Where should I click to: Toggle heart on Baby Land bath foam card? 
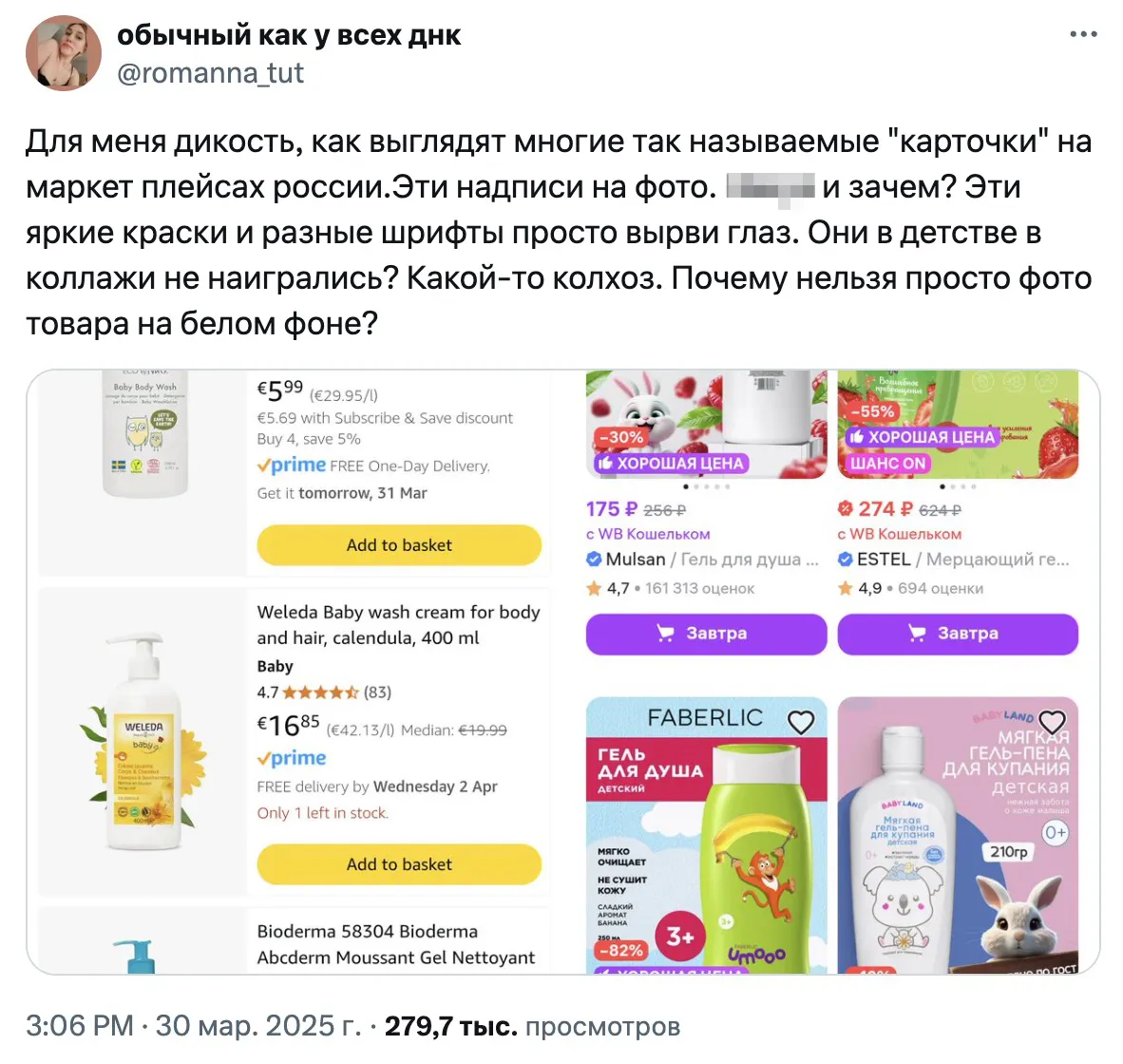pos(1052,722)
